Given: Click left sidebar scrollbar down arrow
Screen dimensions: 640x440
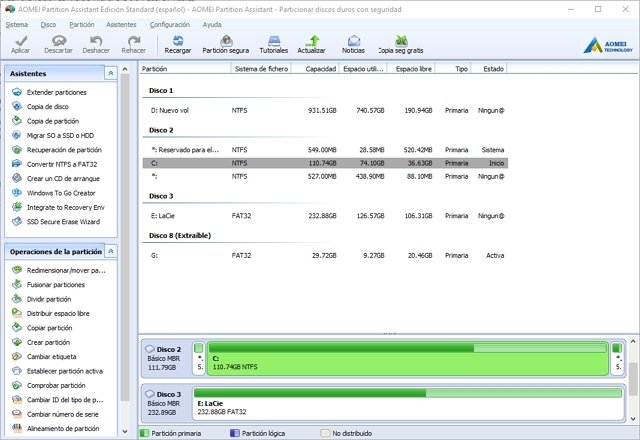Looking at the screenshot, I should [x=125, y=431].
